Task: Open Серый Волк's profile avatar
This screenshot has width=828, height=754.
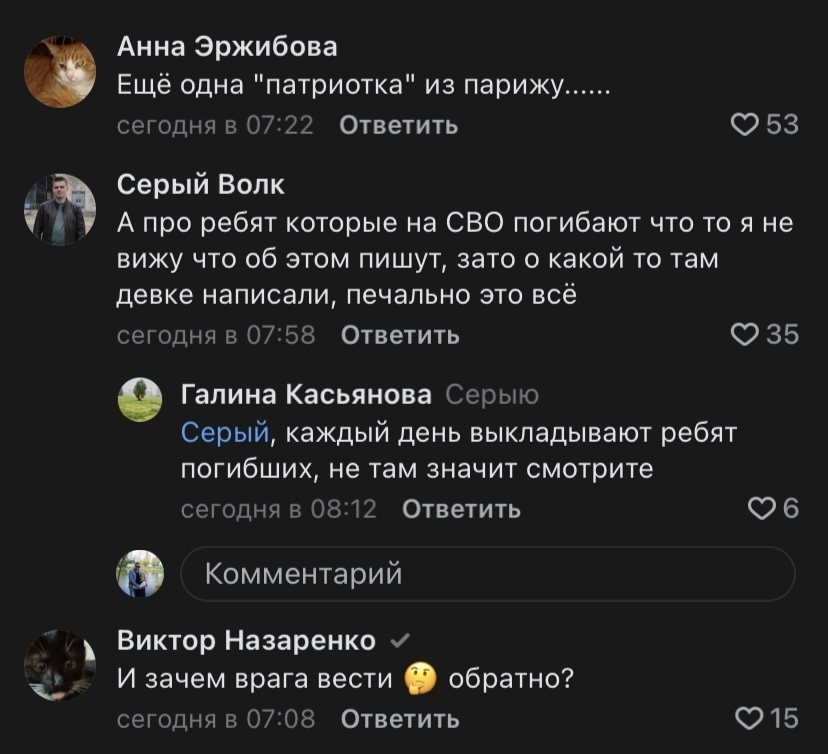Action: click(60, 210)
